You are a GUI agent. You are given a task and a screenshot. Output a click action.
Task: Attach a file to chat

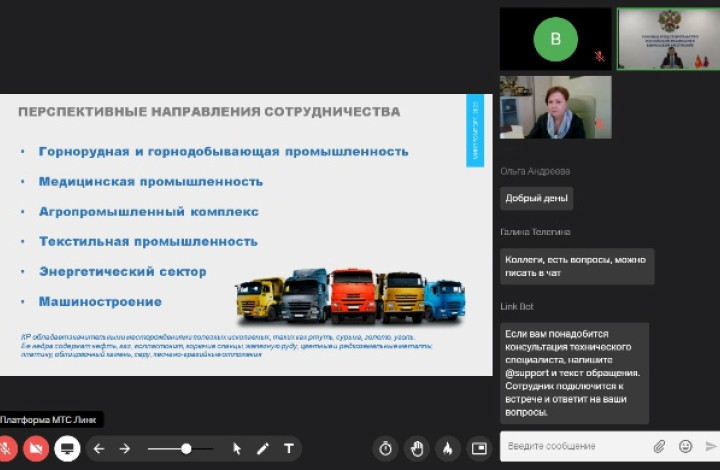pos(659,446)
